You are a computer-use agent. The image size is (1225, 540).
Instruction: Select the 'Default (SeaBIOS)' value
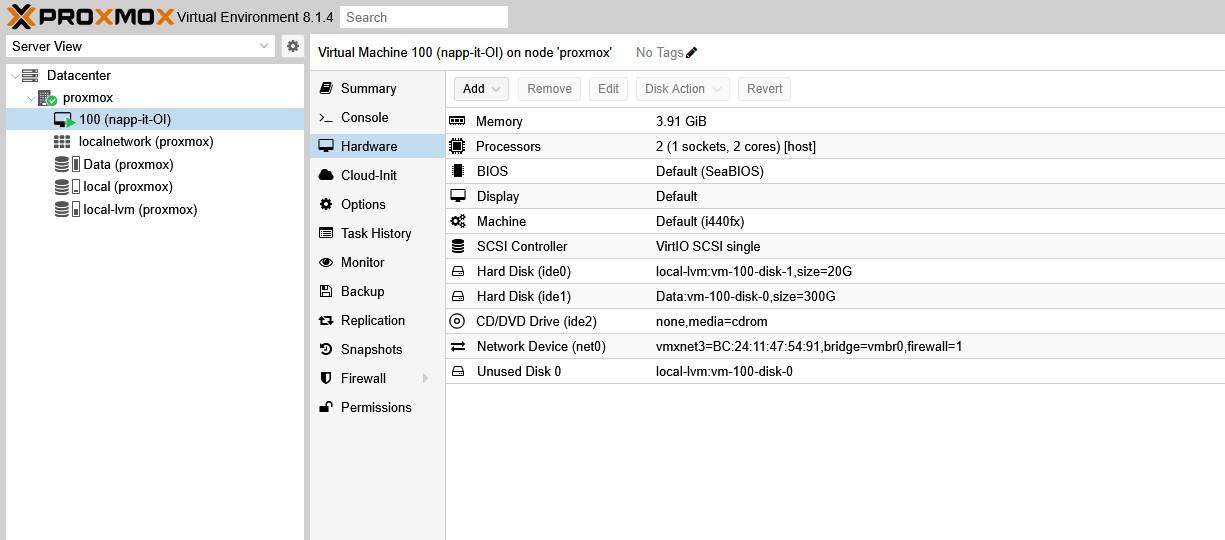tap(710, 171)
